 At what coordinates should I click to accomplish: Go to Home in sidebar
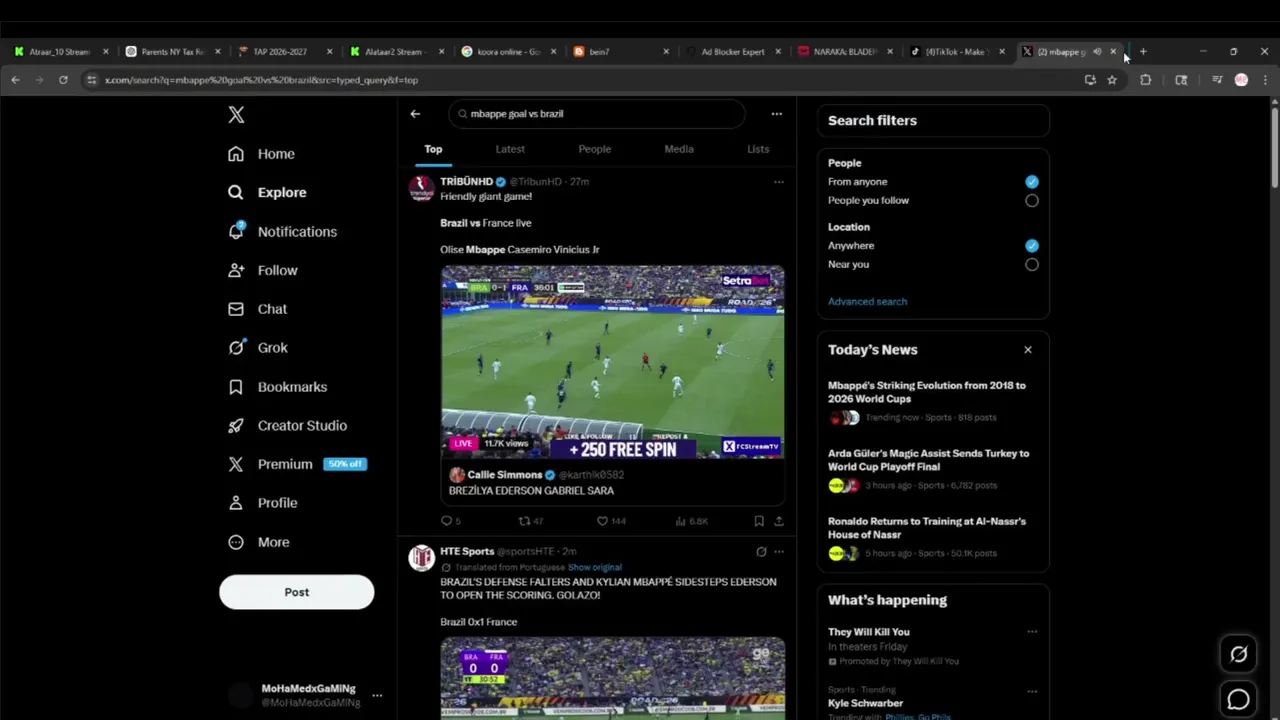click(x=261, y=154)
